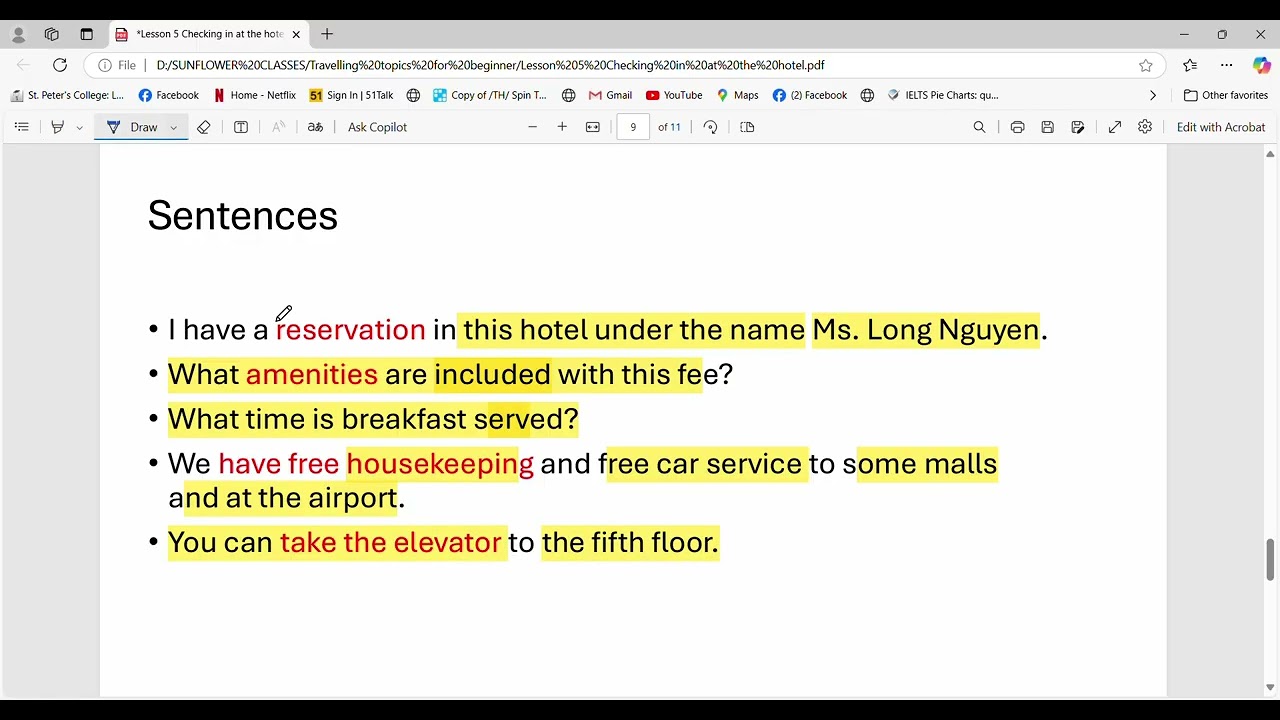Open the Draw tool options dropdown
The width and height of the screenshot is (1280, 720).
pos(174,128)
